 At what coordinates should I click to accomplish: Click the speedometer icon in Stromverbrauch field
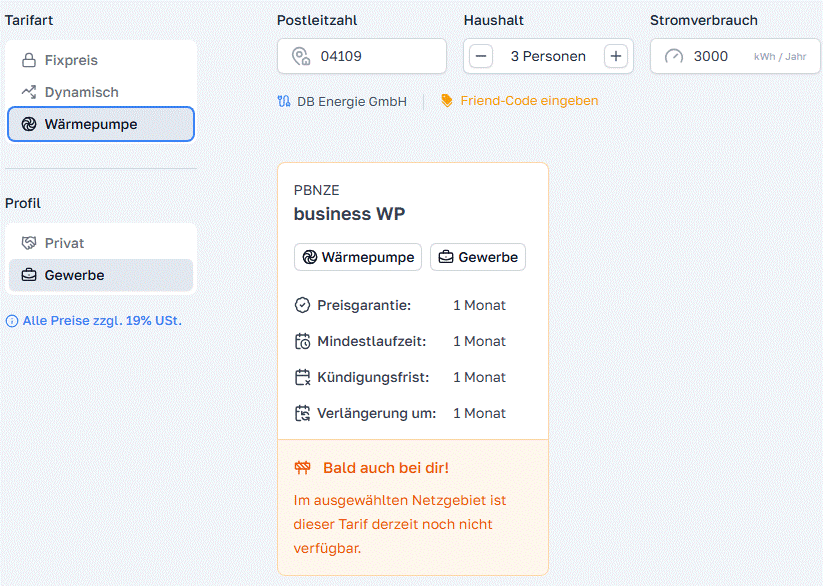[x=674, y=57]
